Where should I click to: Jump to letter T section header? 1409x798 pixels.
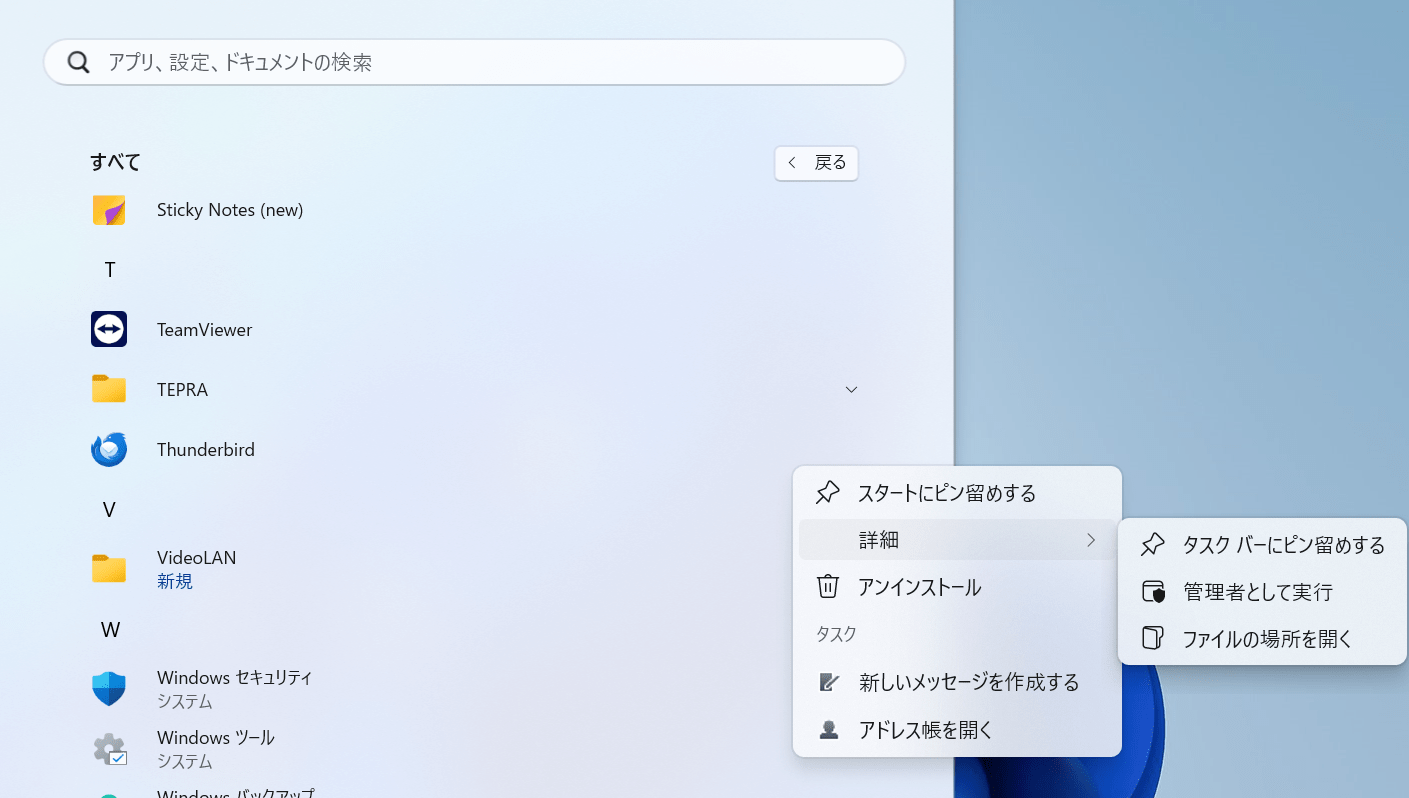tap(110, 270)
